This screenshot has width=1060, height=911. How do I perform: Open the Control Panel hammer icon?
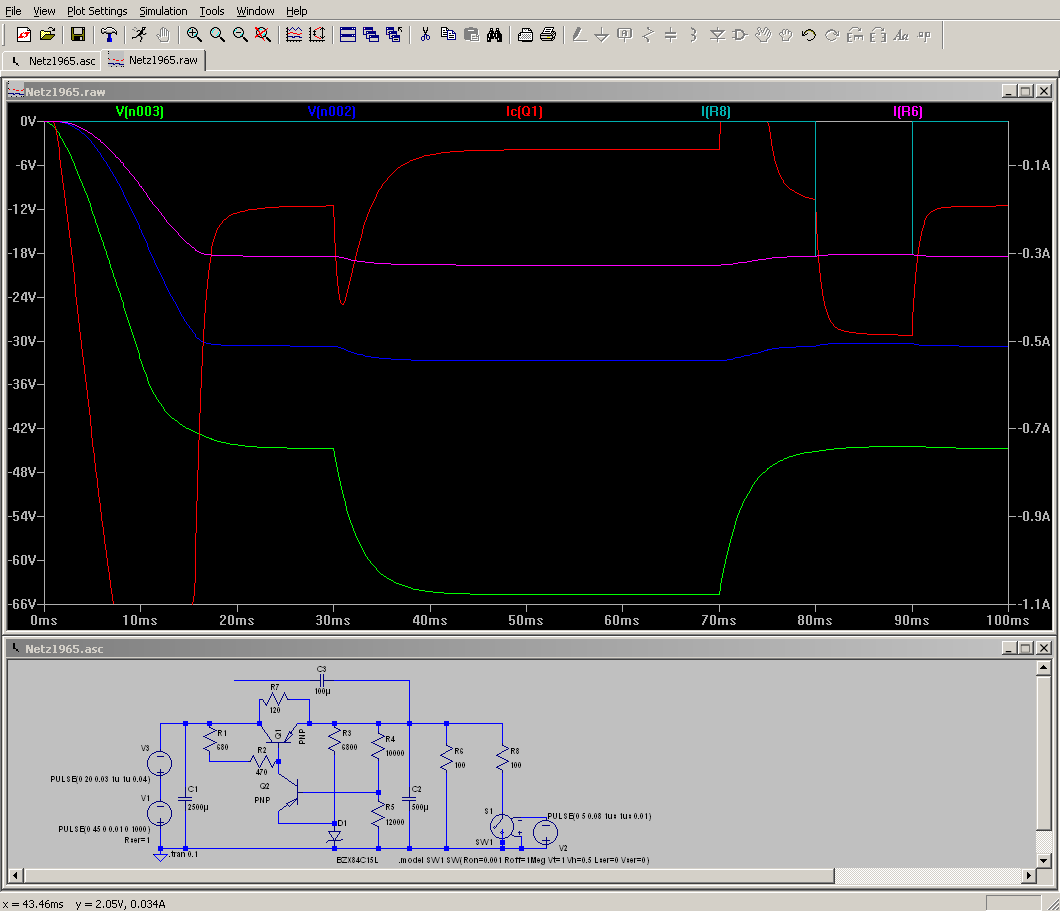tap(109, 34)
